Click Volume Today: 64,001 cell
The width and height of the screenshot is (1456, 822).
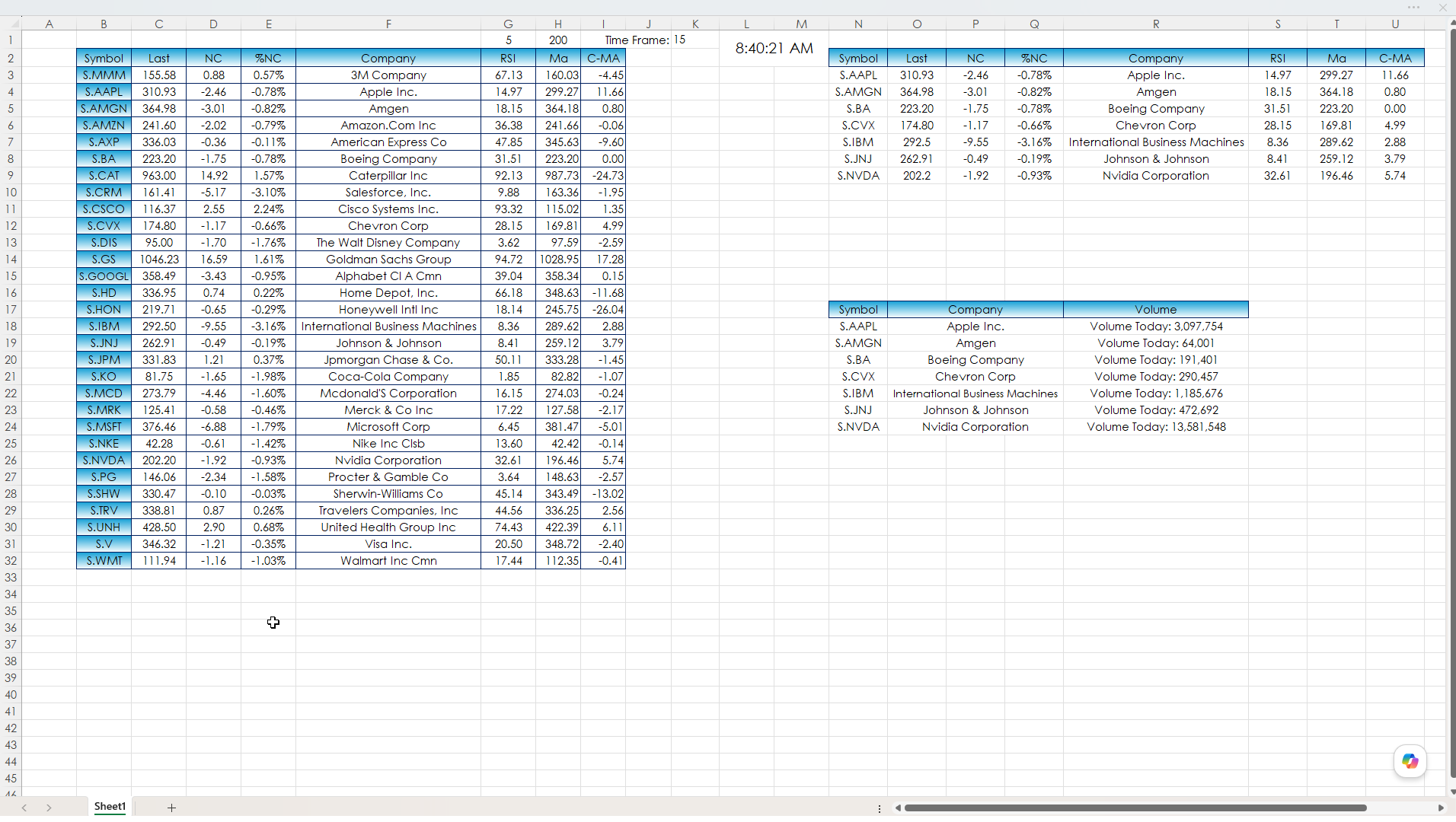pos(1156,343)
